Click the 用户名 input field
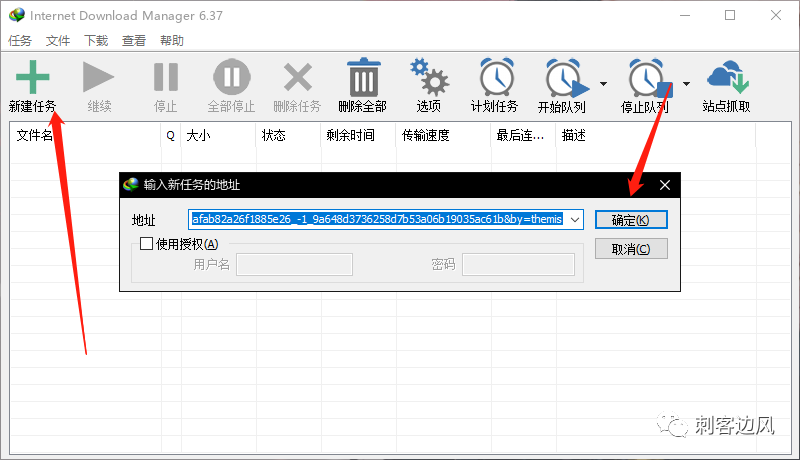This screenshot has width=800, height=460. click(294, 264)
